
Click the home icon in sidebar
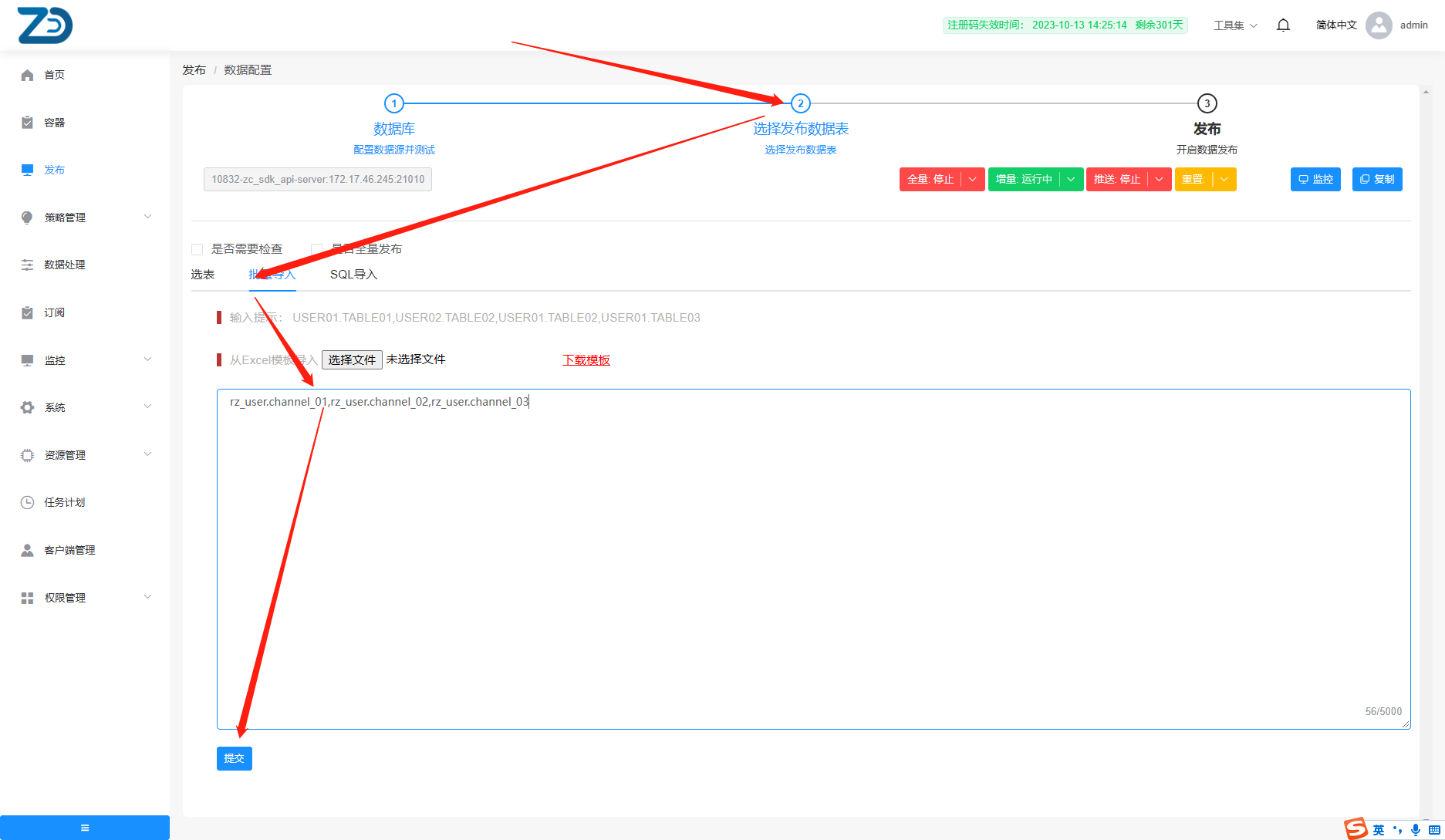pos(28,75)
